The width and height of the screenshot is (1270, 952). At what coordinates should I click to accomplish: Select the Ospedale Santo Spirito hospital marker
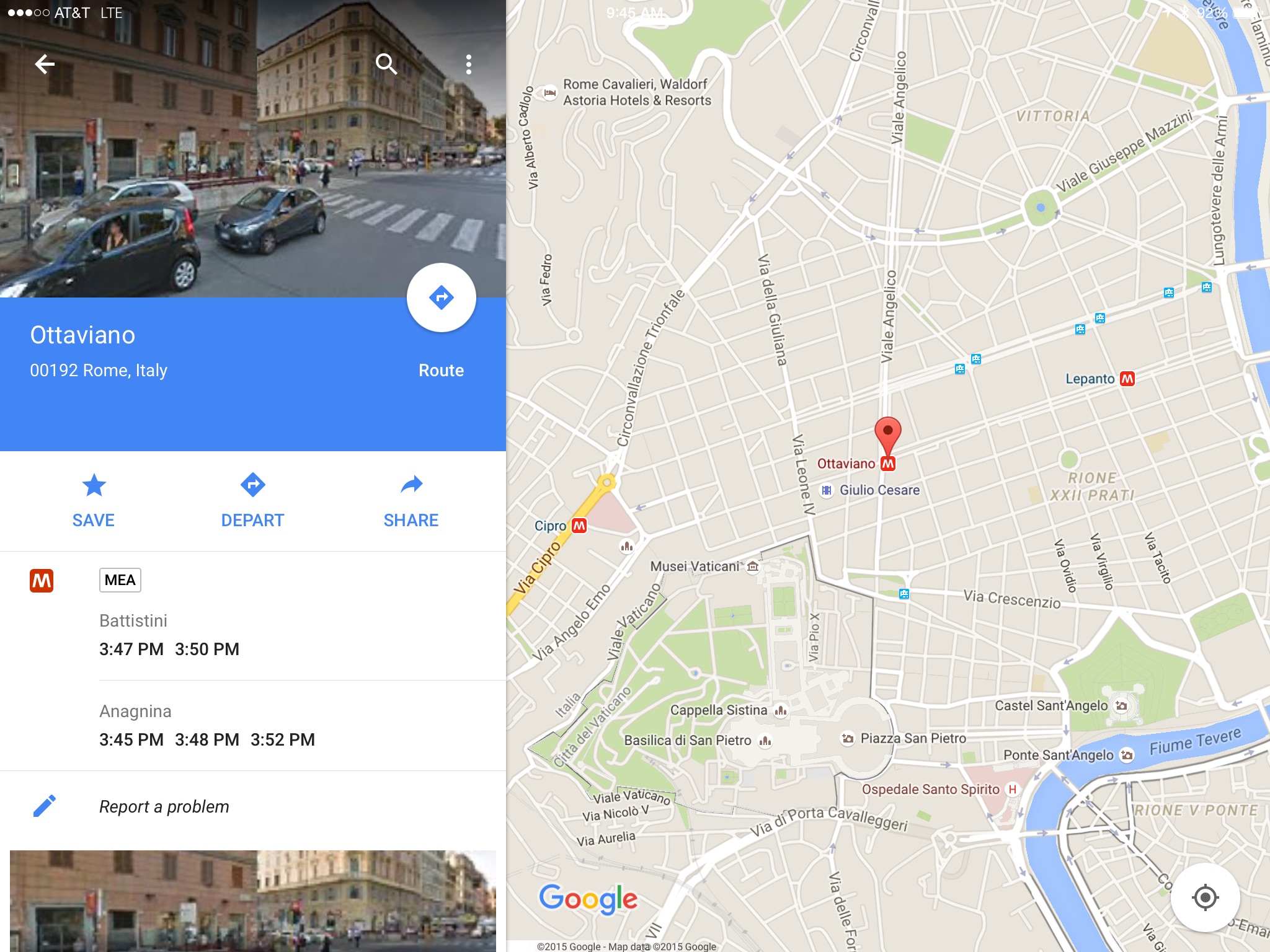[x=1013, y=789]
